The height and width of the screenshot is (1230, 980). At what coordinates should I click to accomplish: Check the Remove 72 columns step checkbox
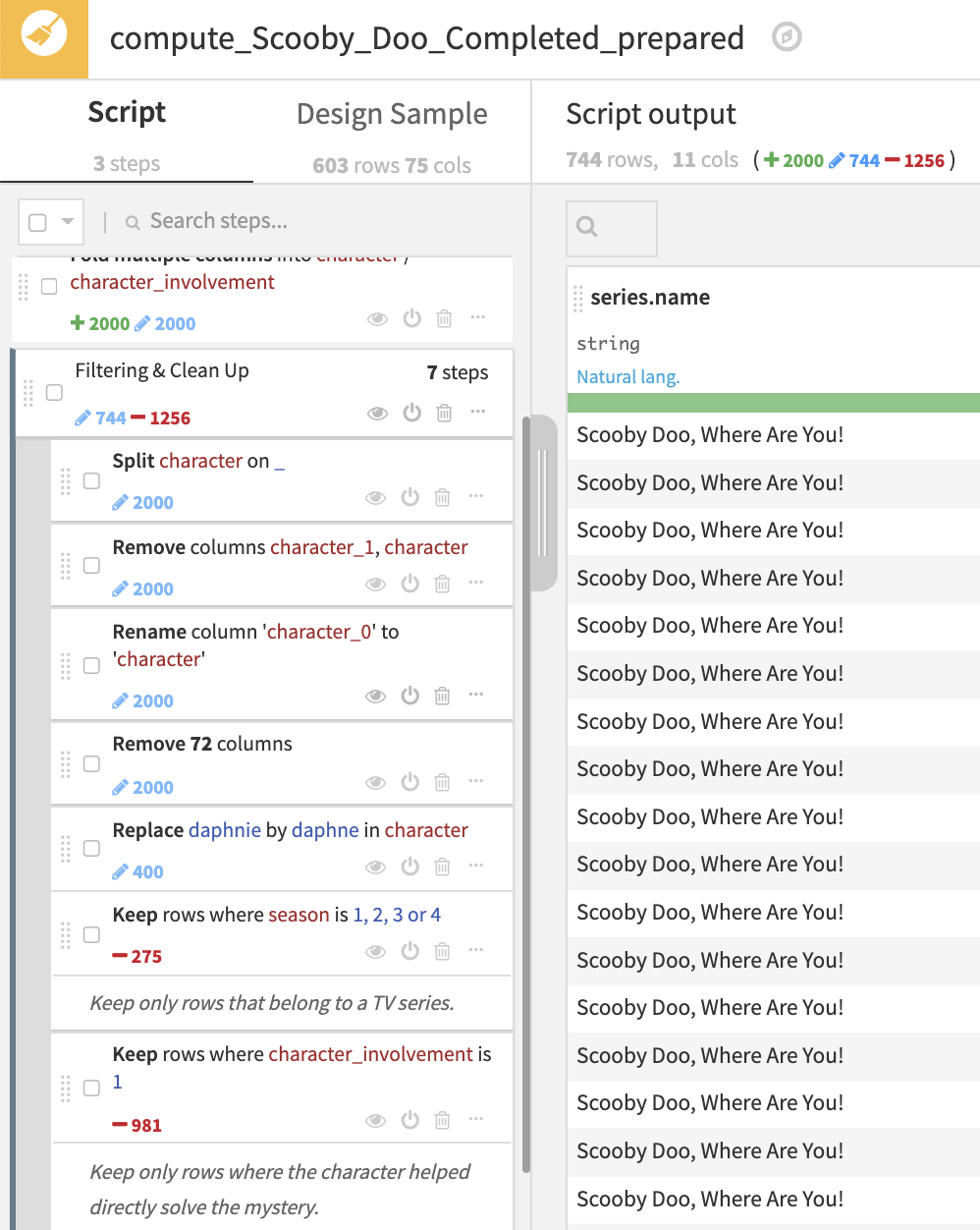(x=91, y=763)
